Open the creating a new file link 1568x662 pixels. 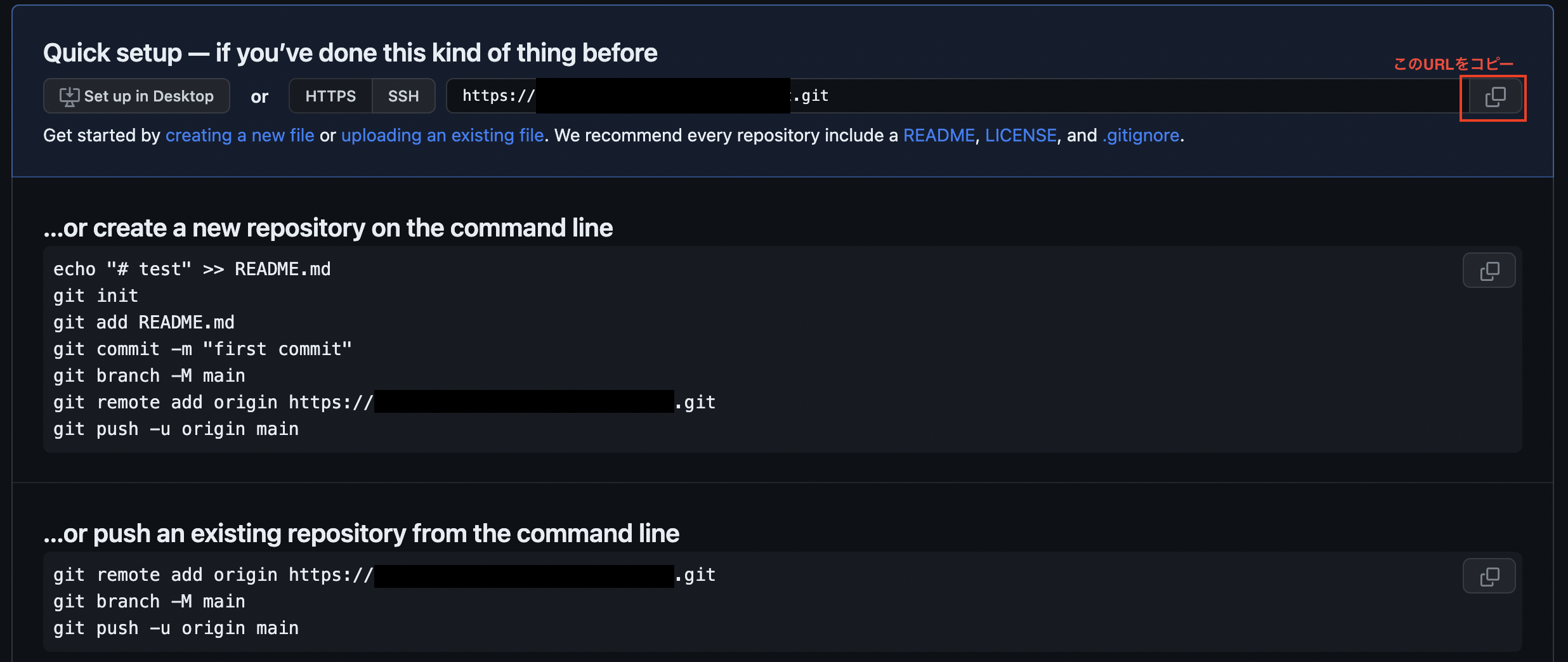pos(240,135)
